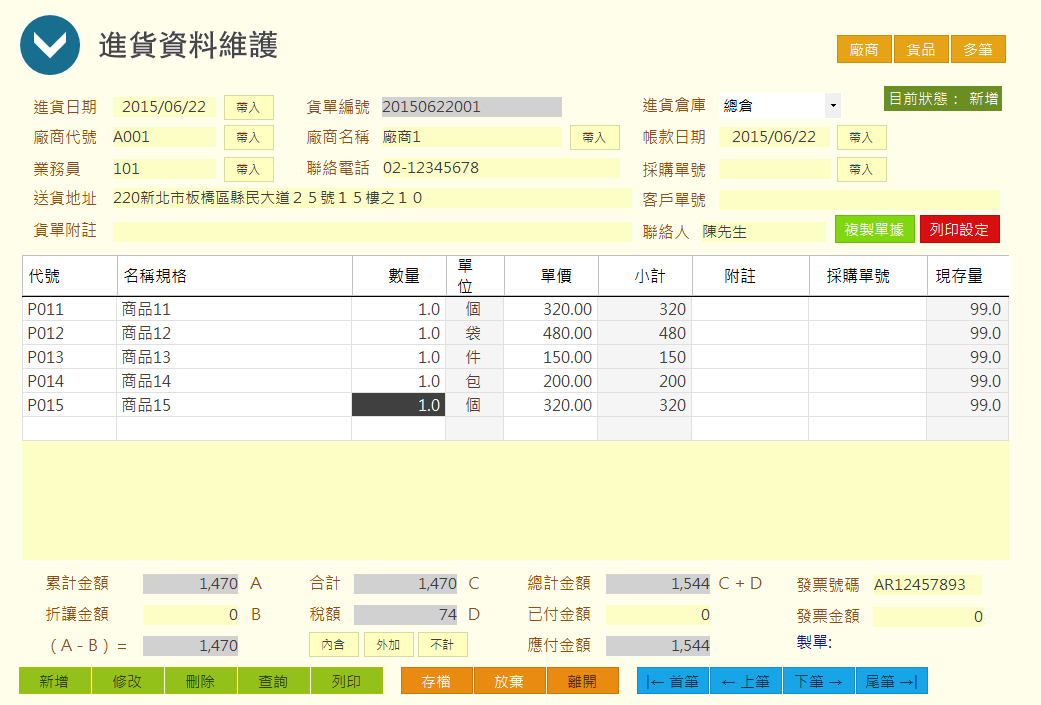Select the P011 code cell
The image size is (1041, 705).
click(69, 309)
